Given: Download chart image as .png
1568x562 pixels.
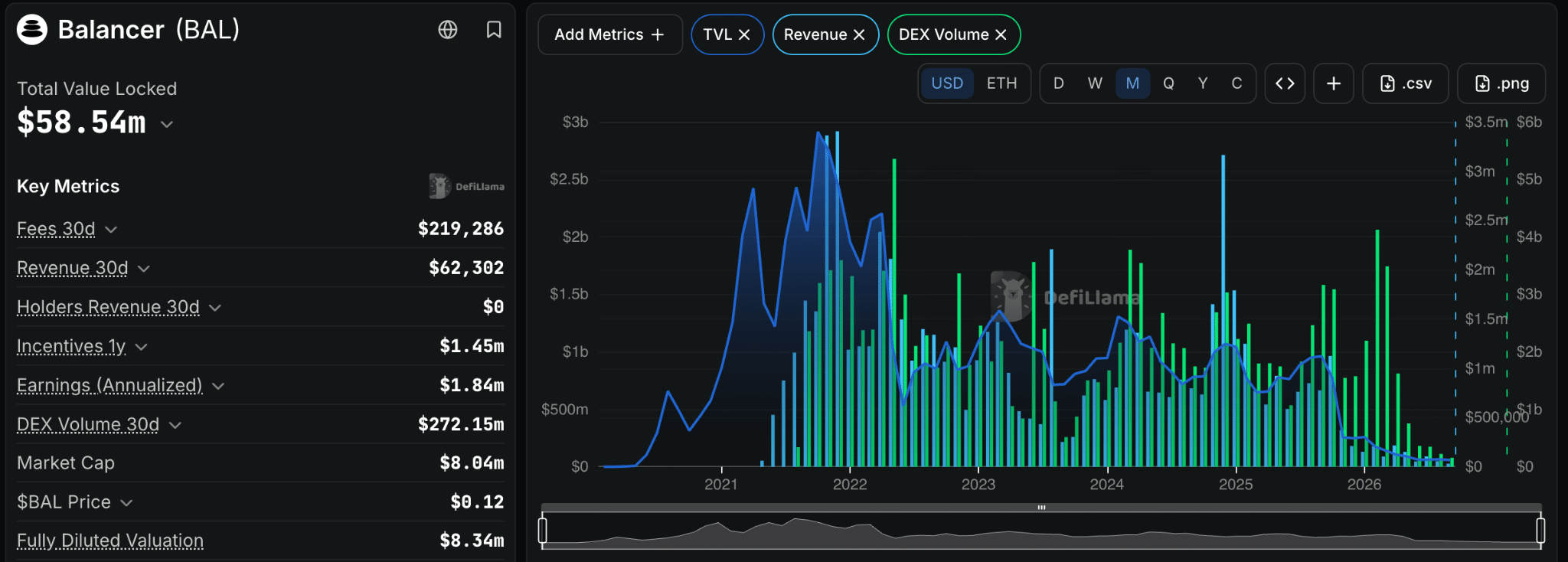Looking at the screenshot, I should tap(1501, 83).
